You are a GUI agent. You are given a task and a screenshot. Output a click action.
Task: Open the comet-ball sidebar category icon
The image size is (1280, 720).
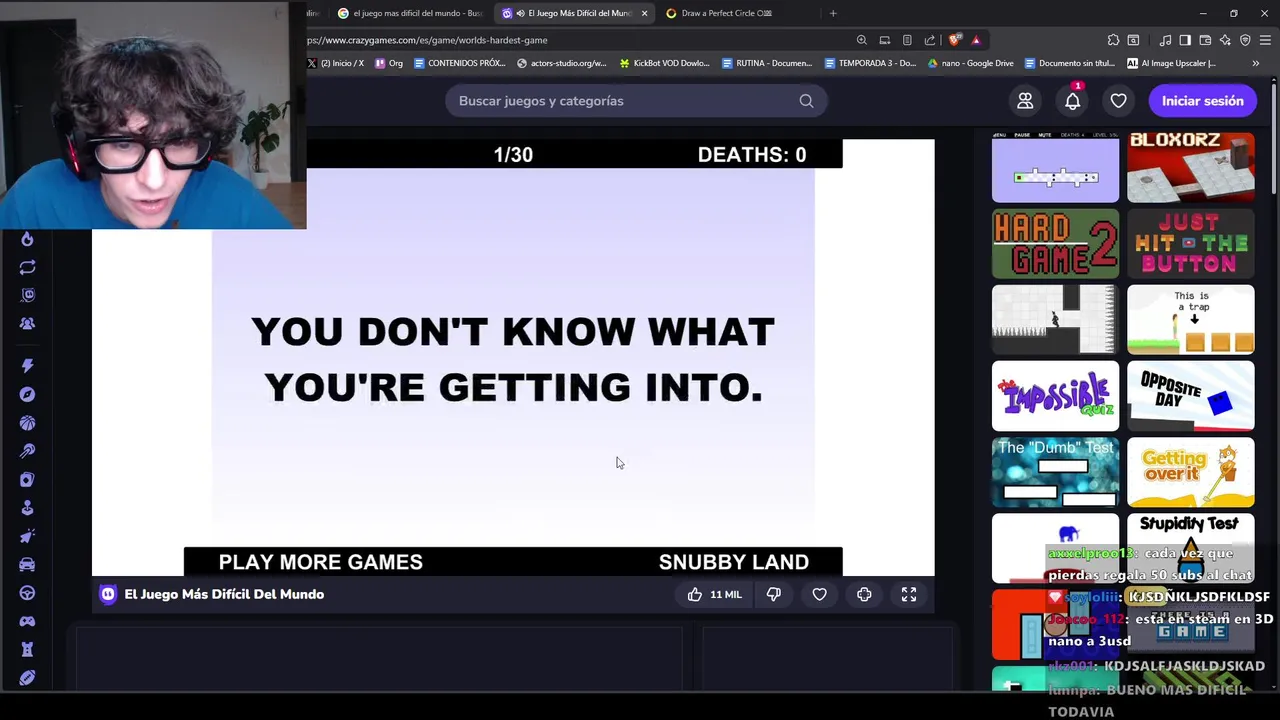[27, 451]
